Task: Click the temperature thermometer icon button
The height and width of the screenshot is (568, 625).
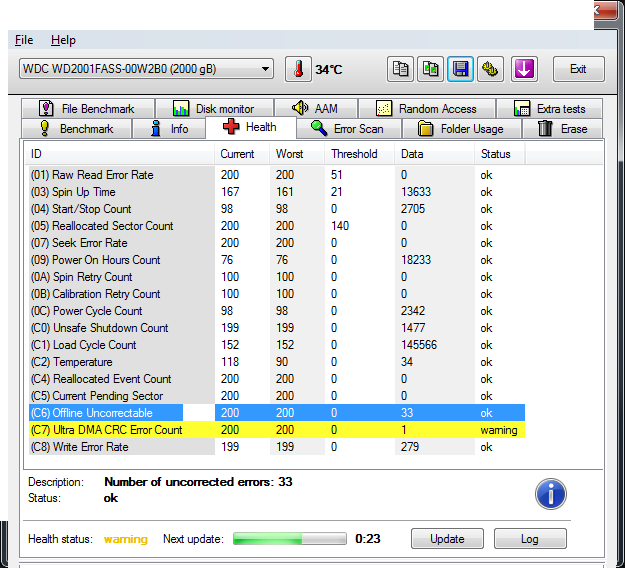Action: [x=298, y=69]
